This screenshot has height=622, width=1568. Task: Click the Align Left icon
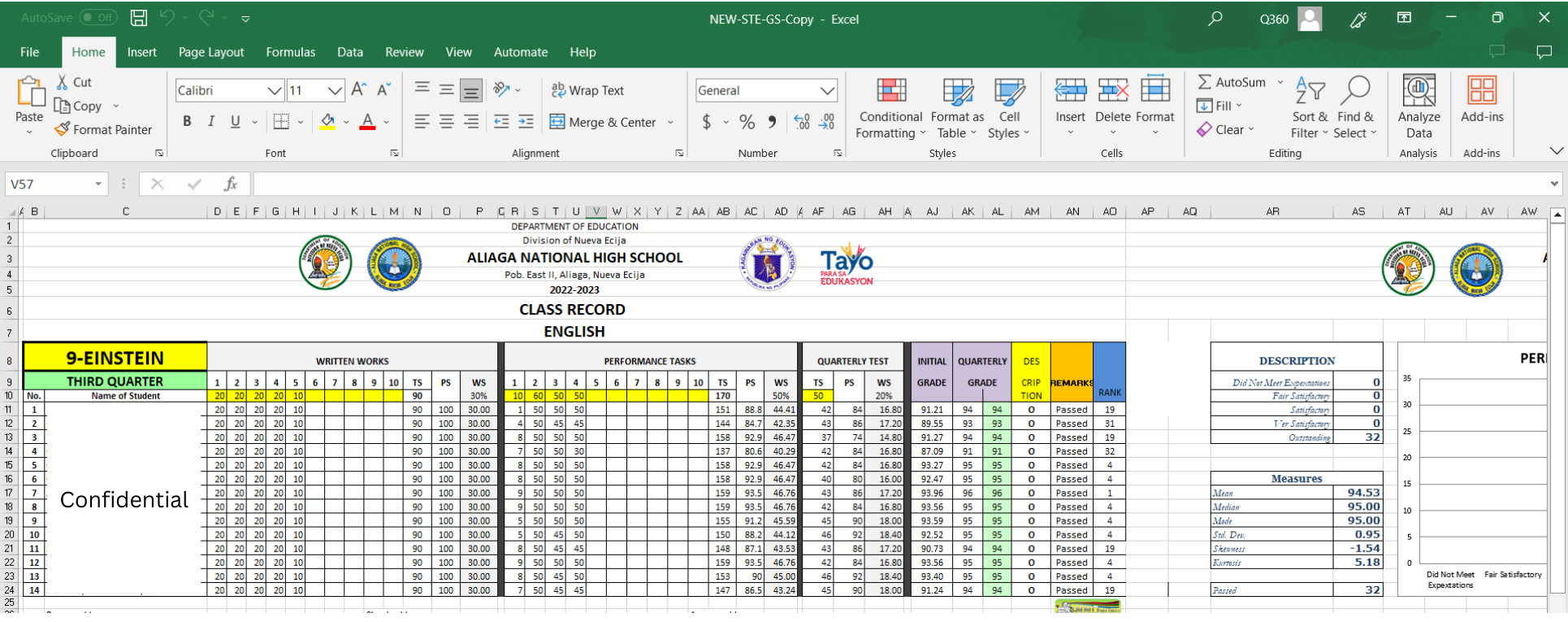422,121
